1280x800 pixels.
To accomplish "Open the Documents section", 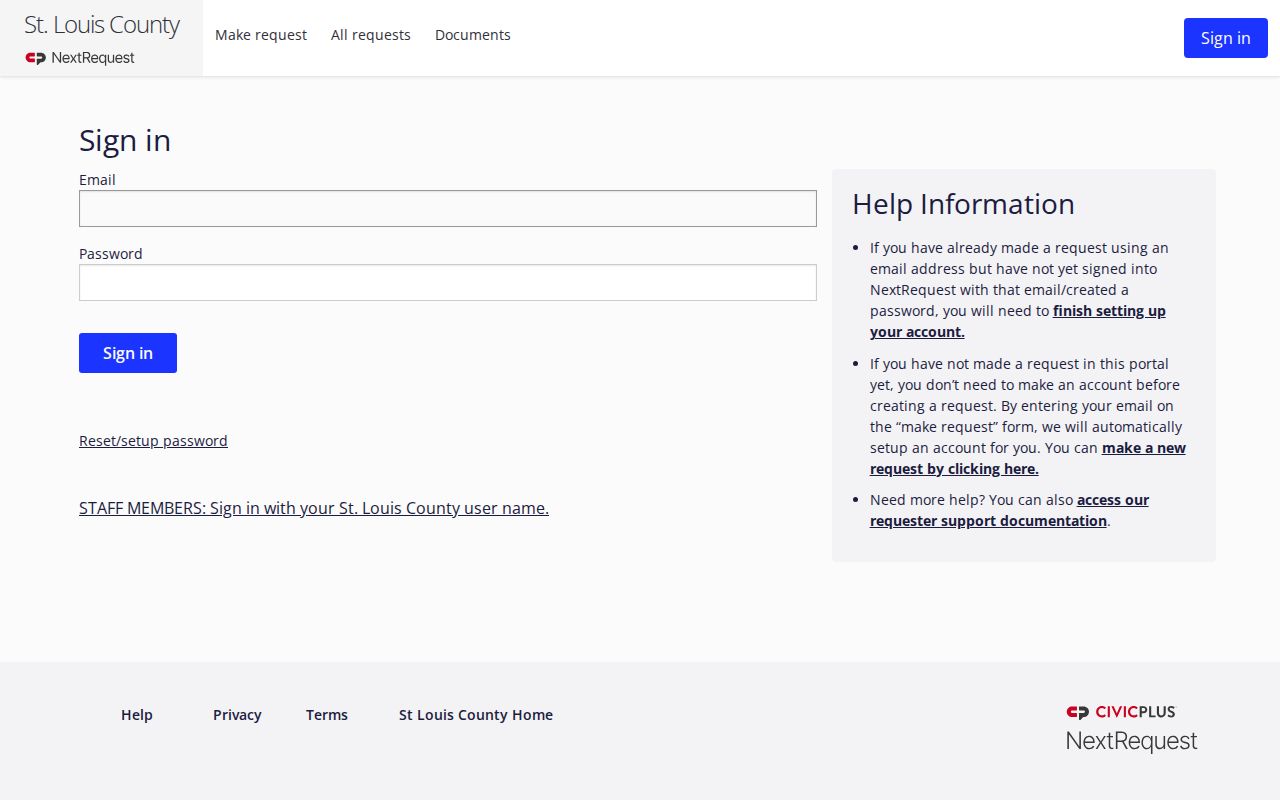I will coord(473,35).
